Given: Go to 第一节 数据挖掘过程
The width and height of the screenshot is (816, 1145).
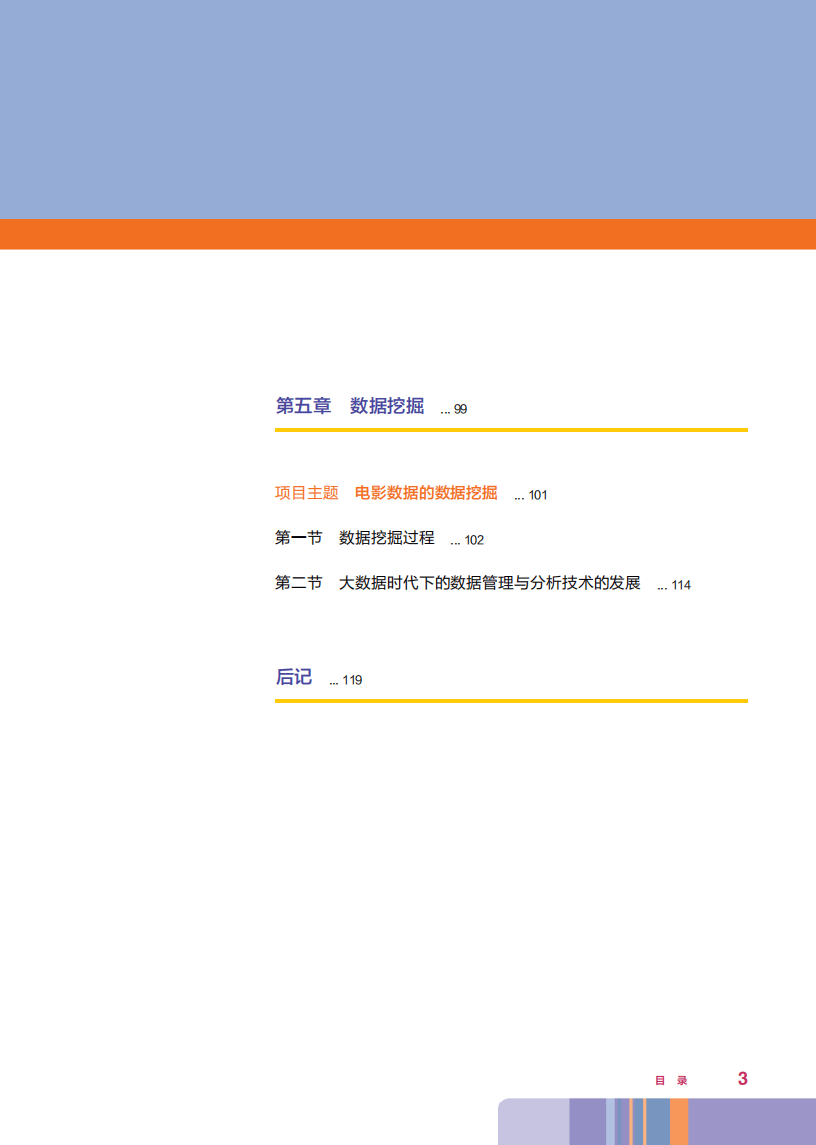Looking at the screenshot, I should tap(354, 538).
